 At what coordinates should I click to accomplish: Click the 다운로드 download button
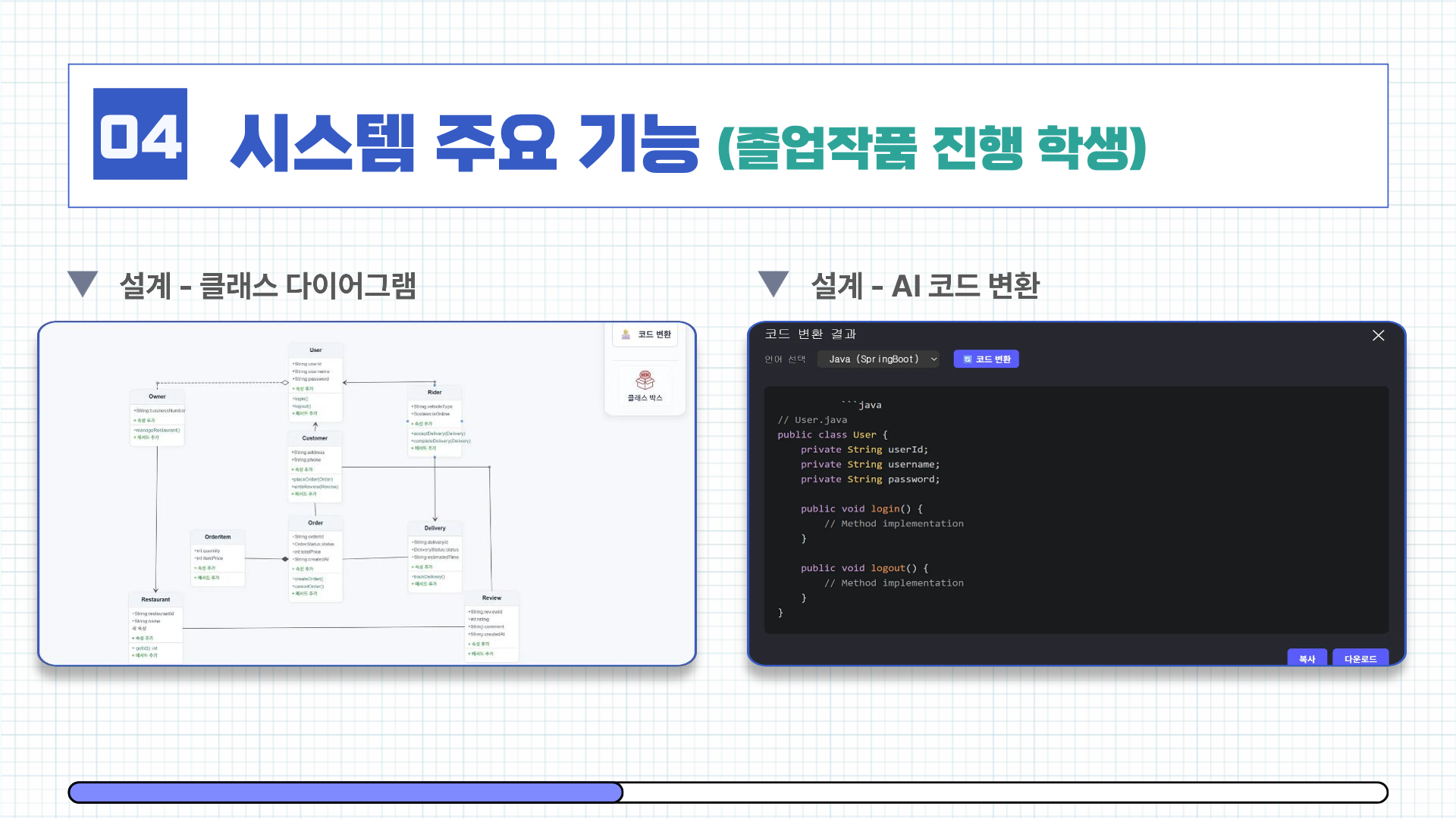(x=1360, y=658)
